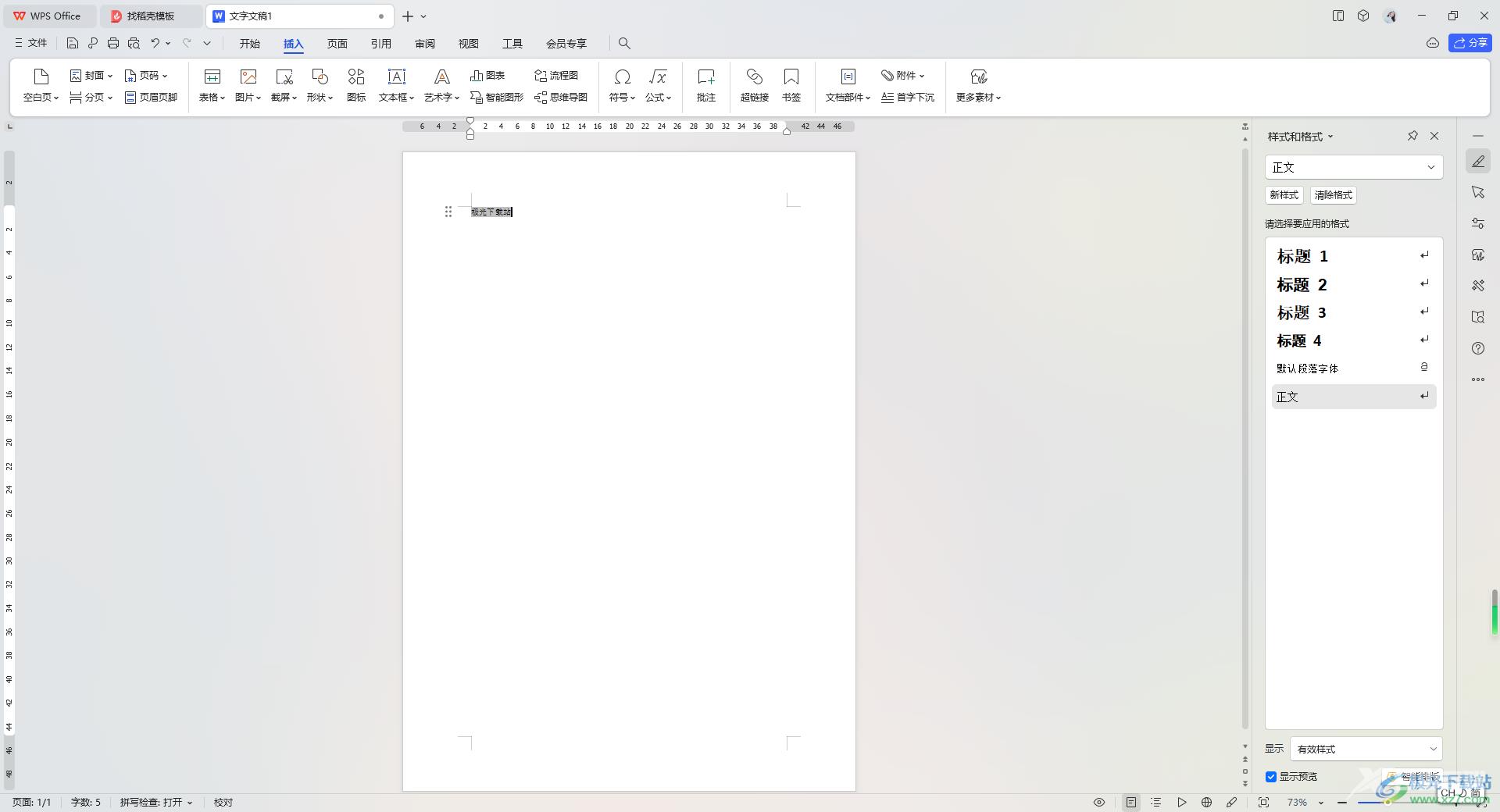This screenshot has width=1500, height=812.
Task: Click the 图片 picture insert icon
Action: click(248, 85)
